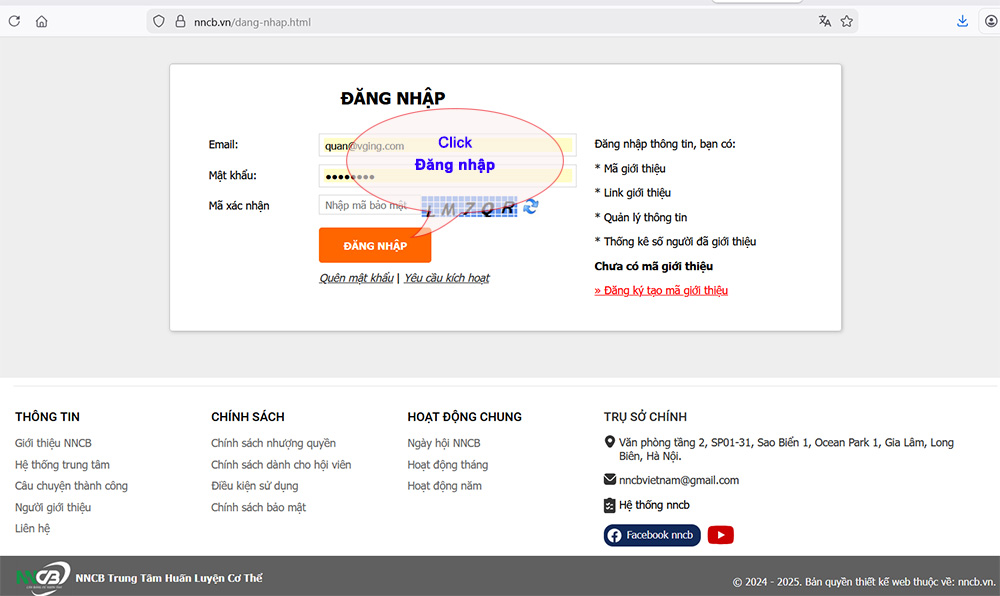Viewport: 1000px width, 596px height.
Task: Click the padlock site security icon
Action: [180, 21]
